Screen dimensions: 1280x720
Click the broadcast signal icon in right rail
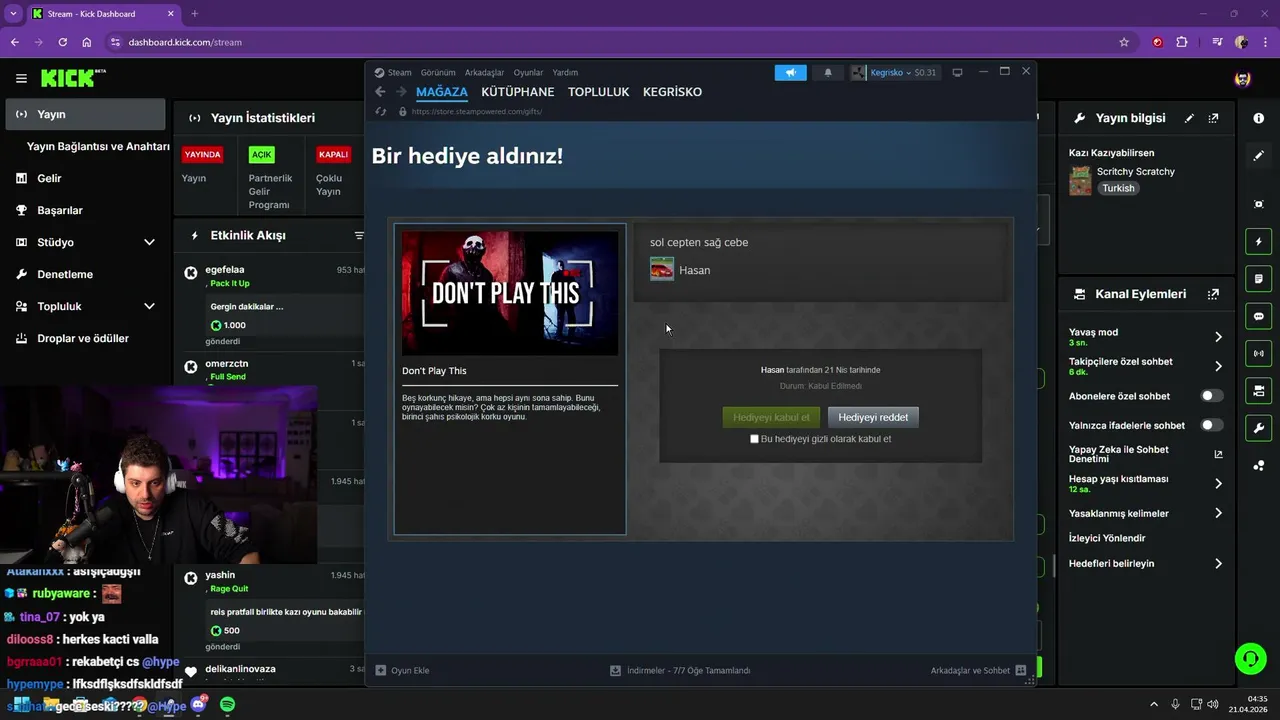click(1258, 353)
